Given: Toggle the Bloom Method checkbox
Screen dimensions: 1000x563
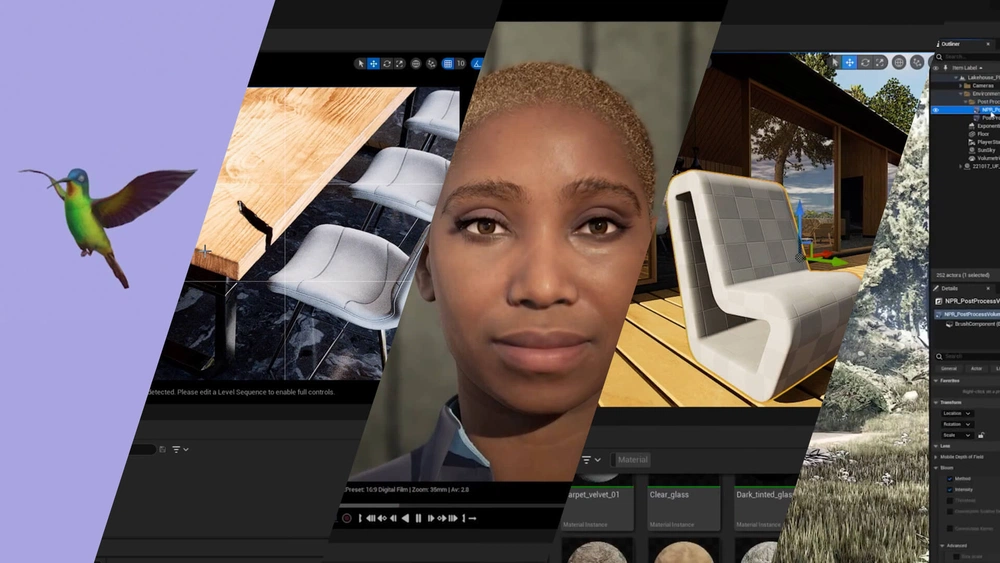Looking at the screenshot, I should tap(950, 478).
